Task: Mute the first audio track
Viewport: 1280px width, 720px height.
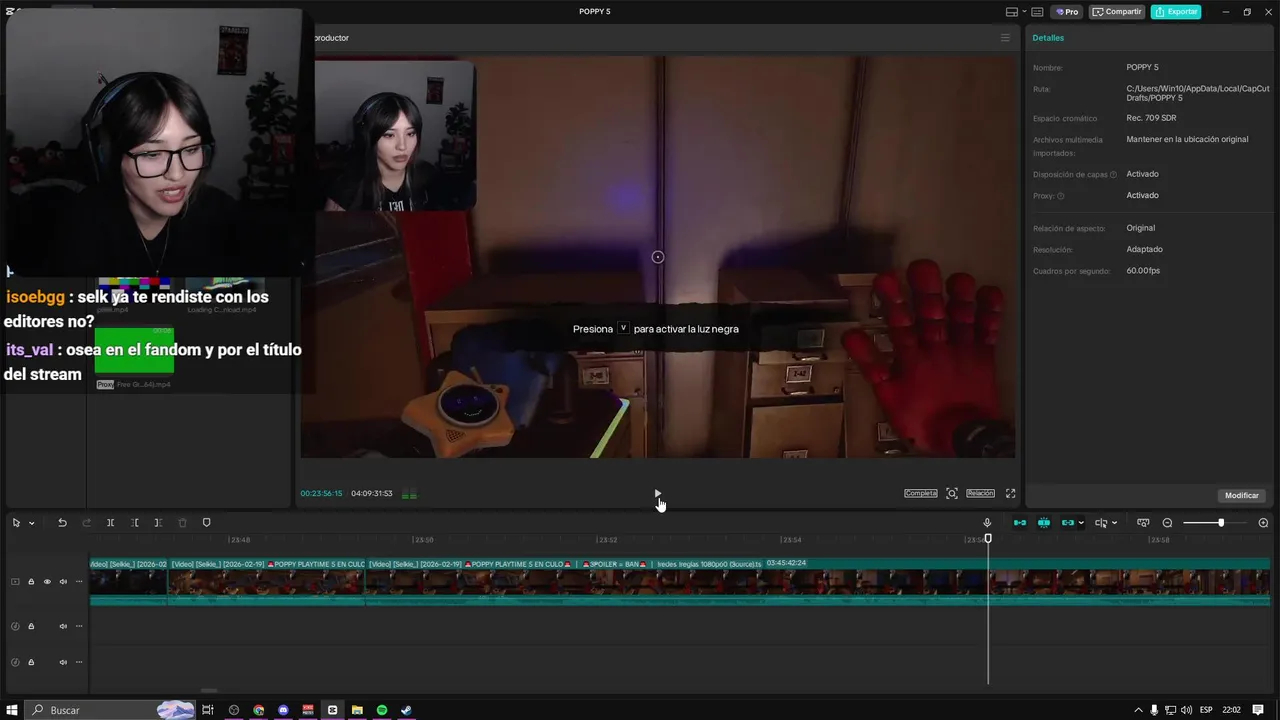Action: point(63,626)
